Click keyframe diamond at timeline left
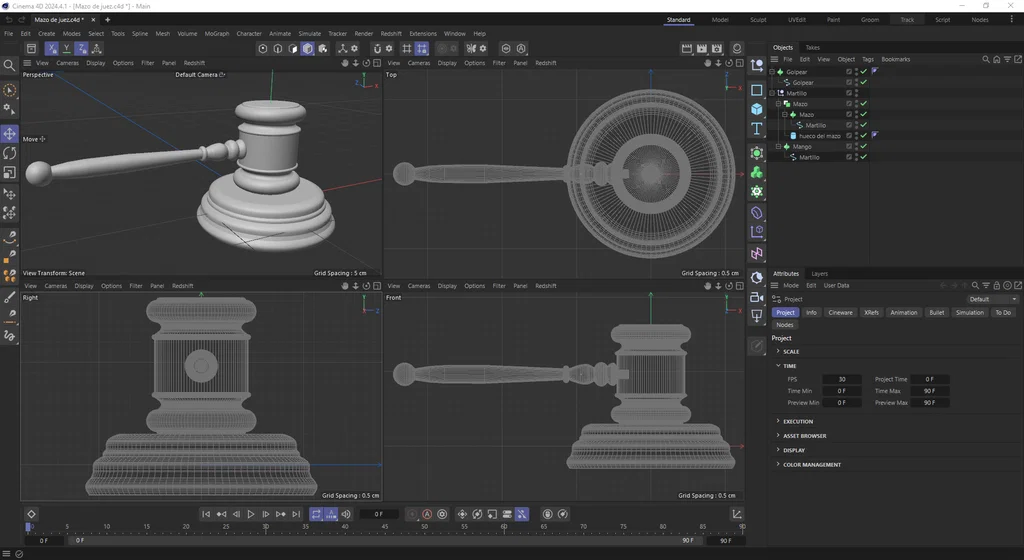The height and width of the screenshot is (560, 1024). click(x=31, y=514)
